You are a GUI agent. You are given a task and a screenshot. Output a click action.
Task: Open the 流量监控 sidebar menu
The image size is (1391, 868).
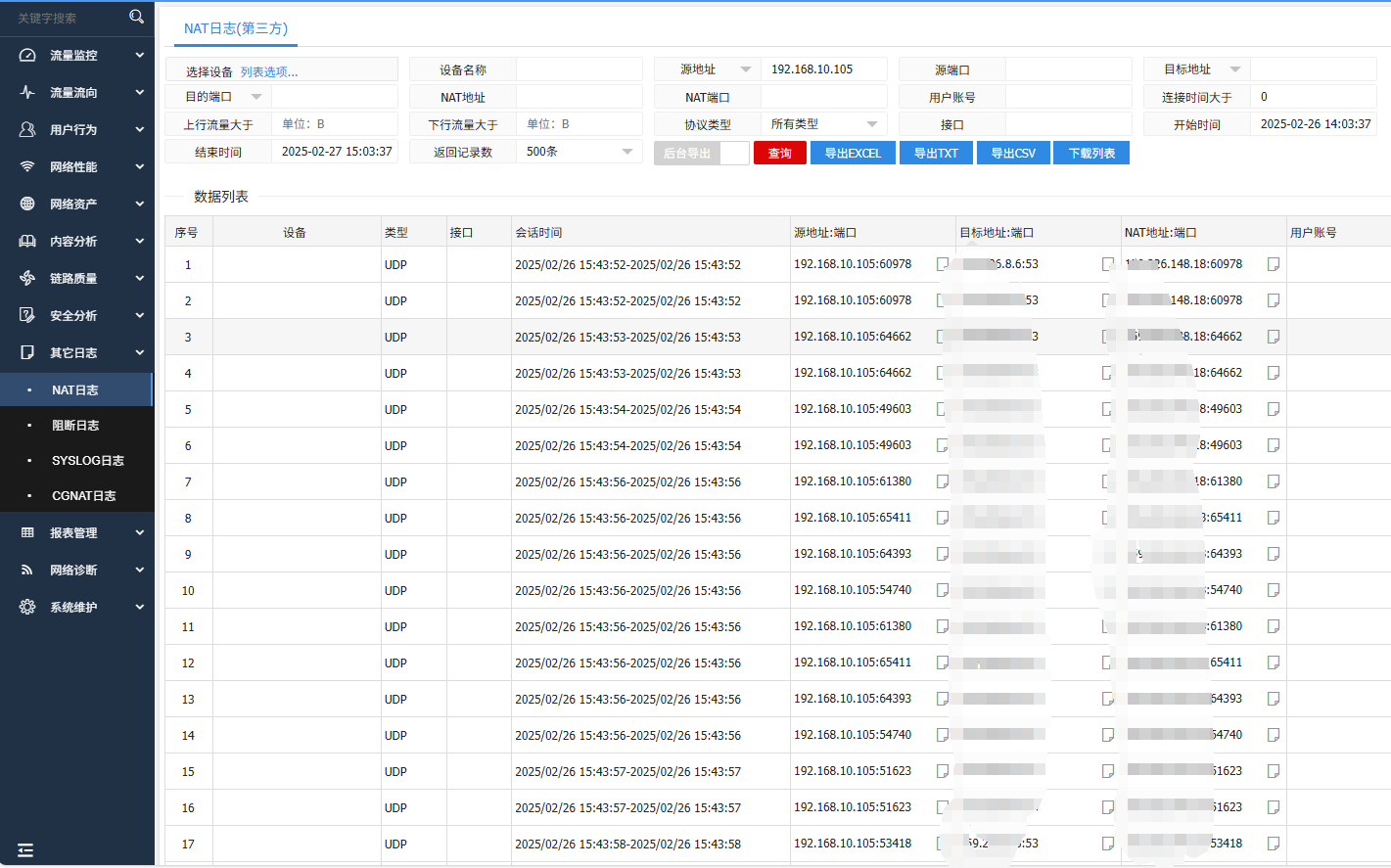pos(77,56)
